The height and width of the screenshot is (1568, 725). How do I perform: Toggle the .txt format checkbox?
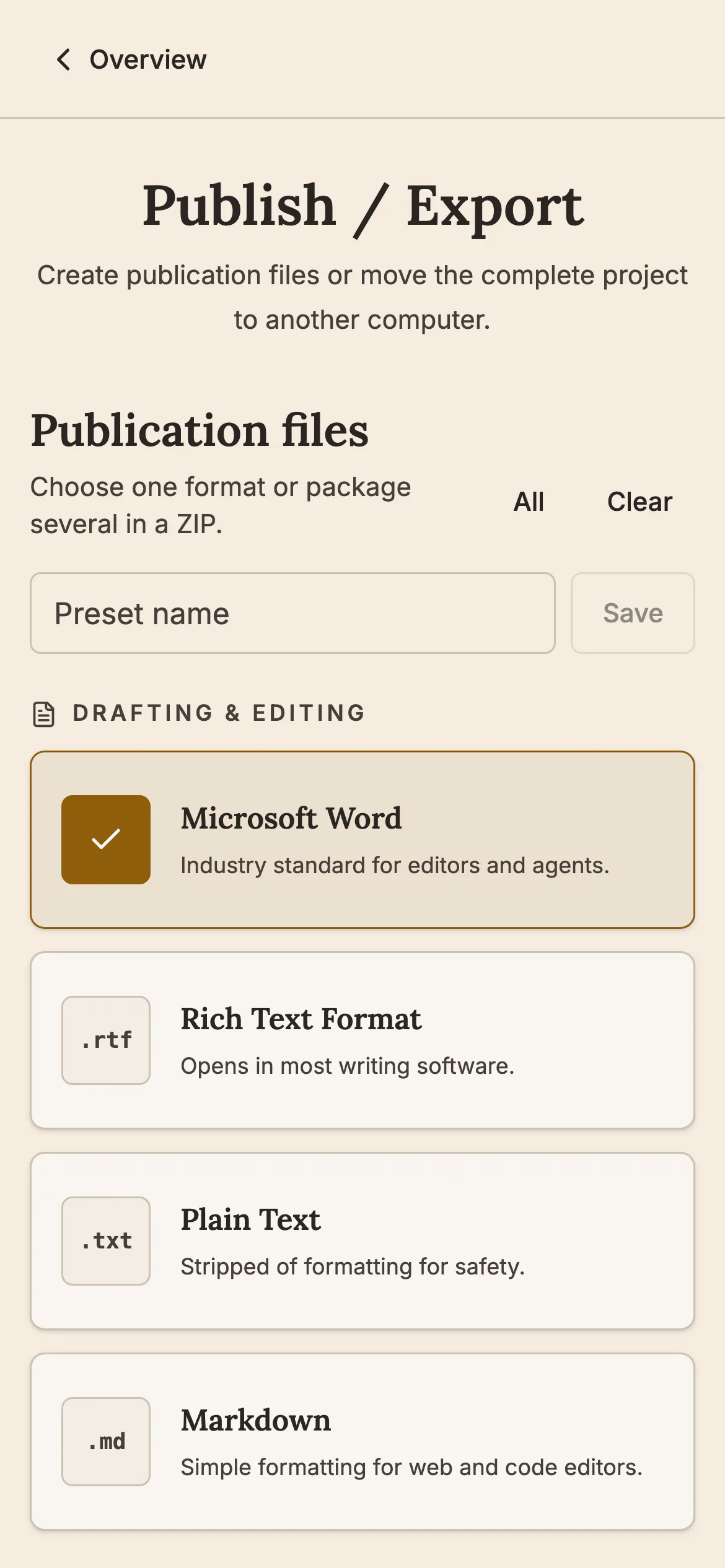click(106, 1241)
